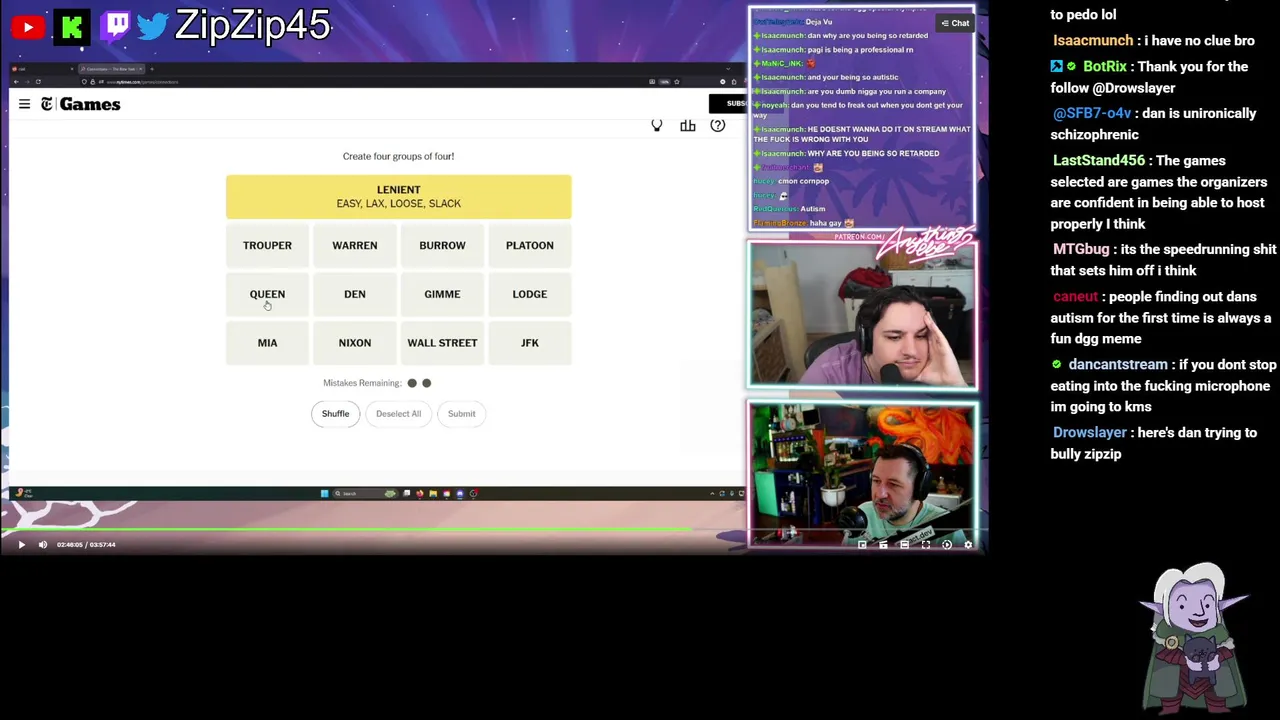Screen dimensions: 1280x720
Task: Click the caneut username in chat
Action: 1075,297
